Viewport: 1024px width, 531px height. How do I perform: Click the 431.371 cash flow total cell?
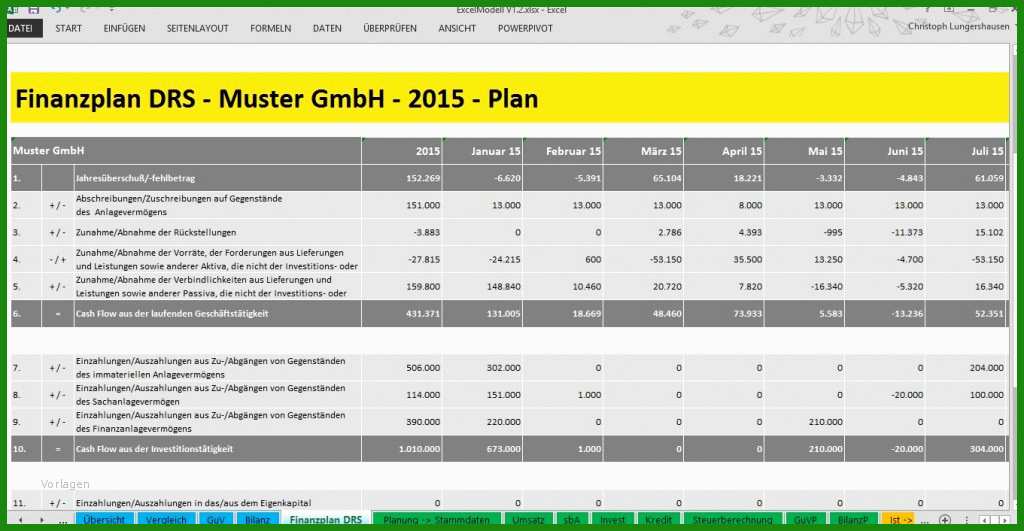pyautogui.click(x=402, y=314)
